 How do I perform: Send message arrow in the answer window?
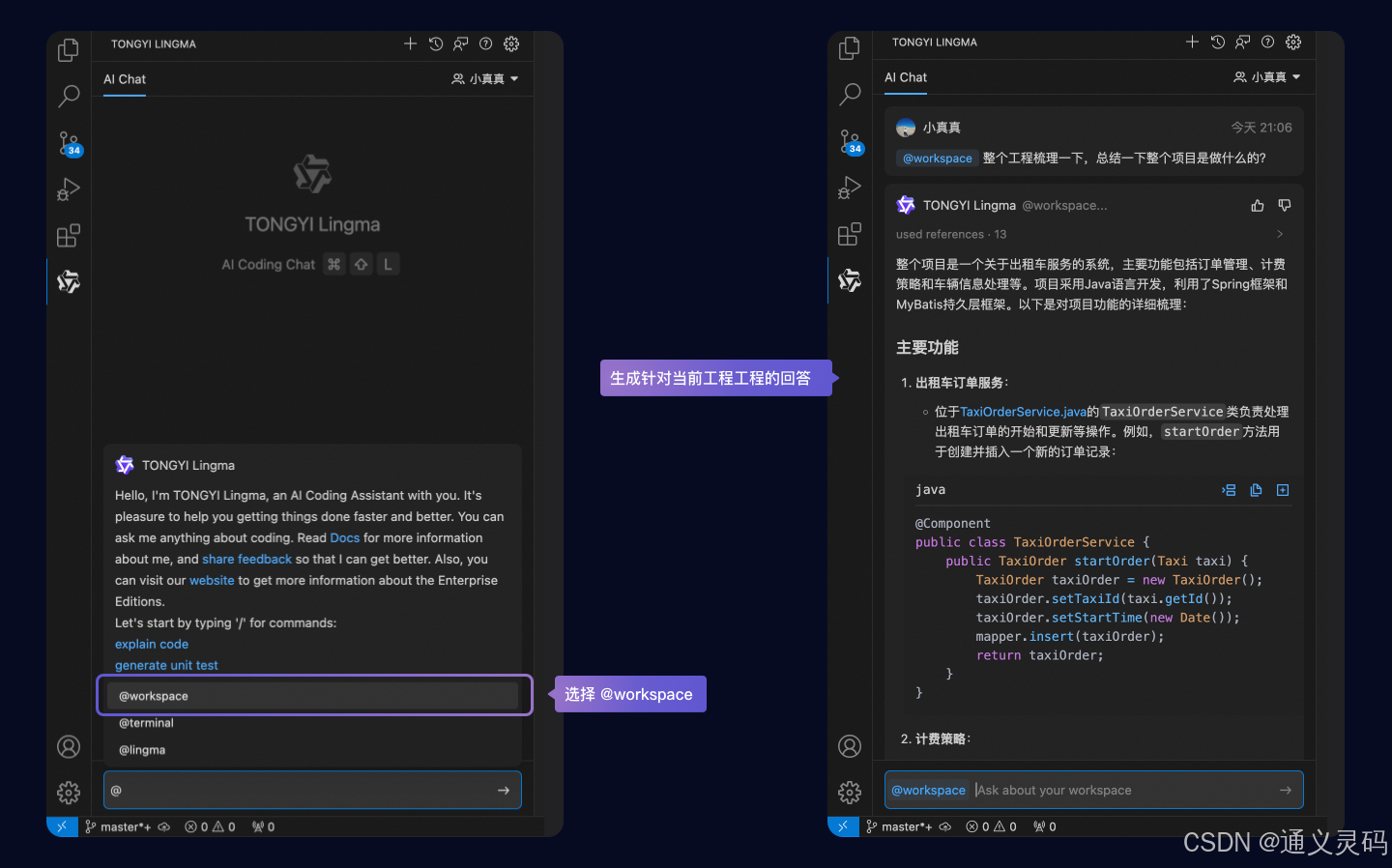click(1286, 790)
